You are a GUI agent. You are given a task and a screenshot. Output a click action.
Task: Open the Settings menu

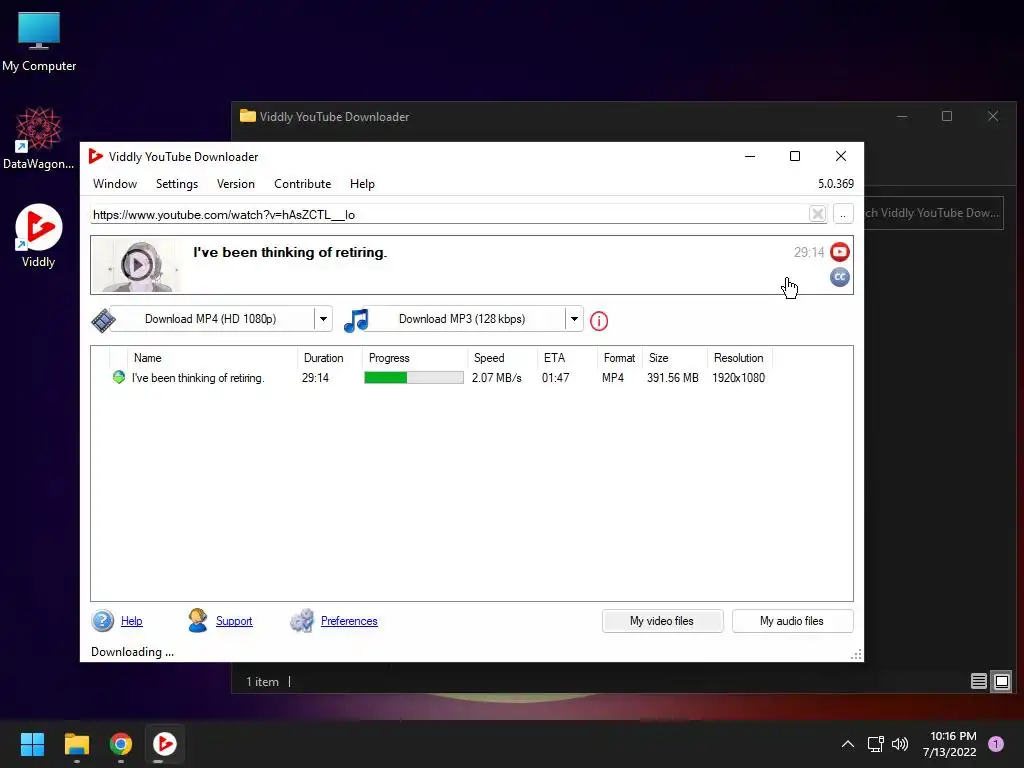click(x=176, y=184)
